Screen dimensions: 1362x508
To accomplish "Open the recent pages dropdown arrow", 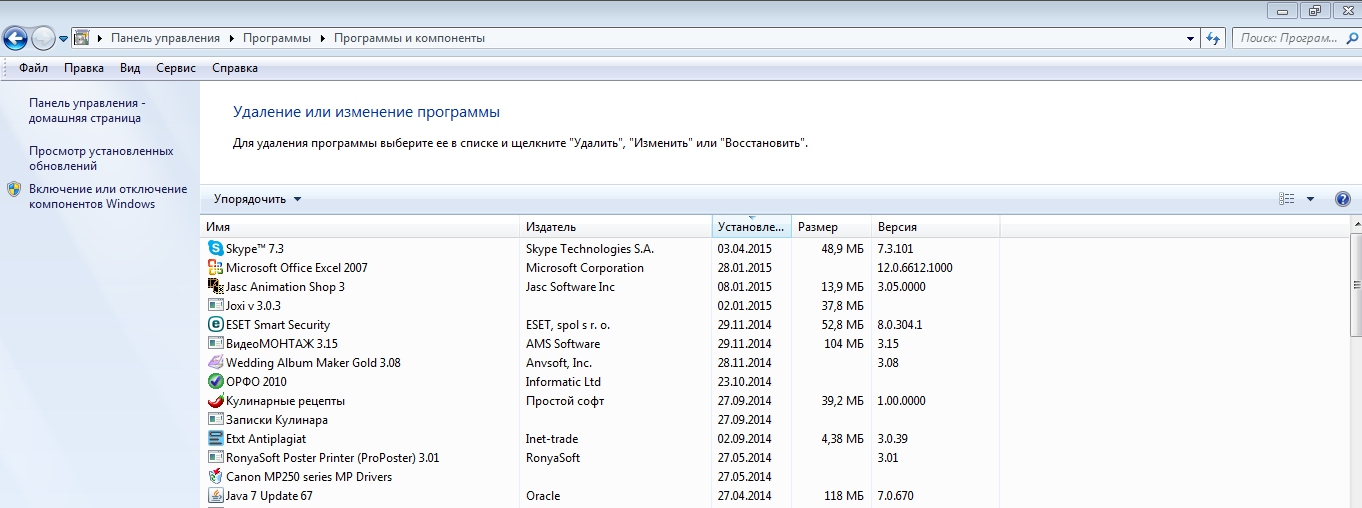I will coord(63,39).
